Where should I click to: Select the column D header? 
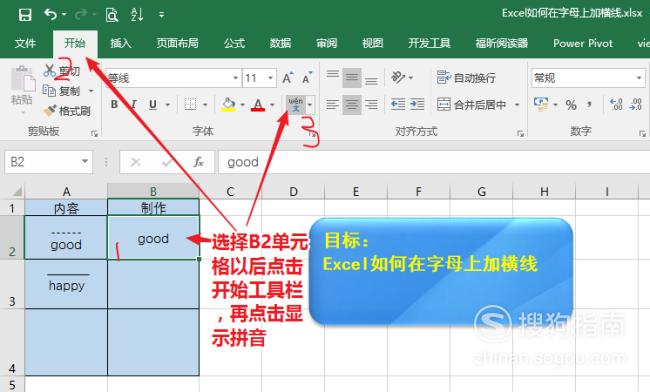tap(293, 191)
